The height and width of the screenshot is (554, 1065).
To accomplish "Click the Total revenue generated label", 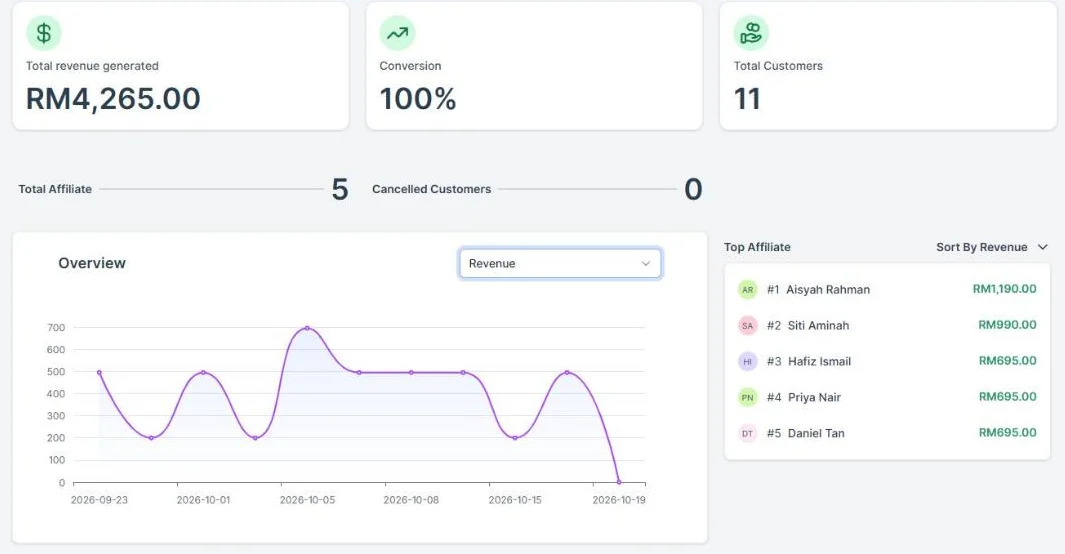I will pos(92,66).
